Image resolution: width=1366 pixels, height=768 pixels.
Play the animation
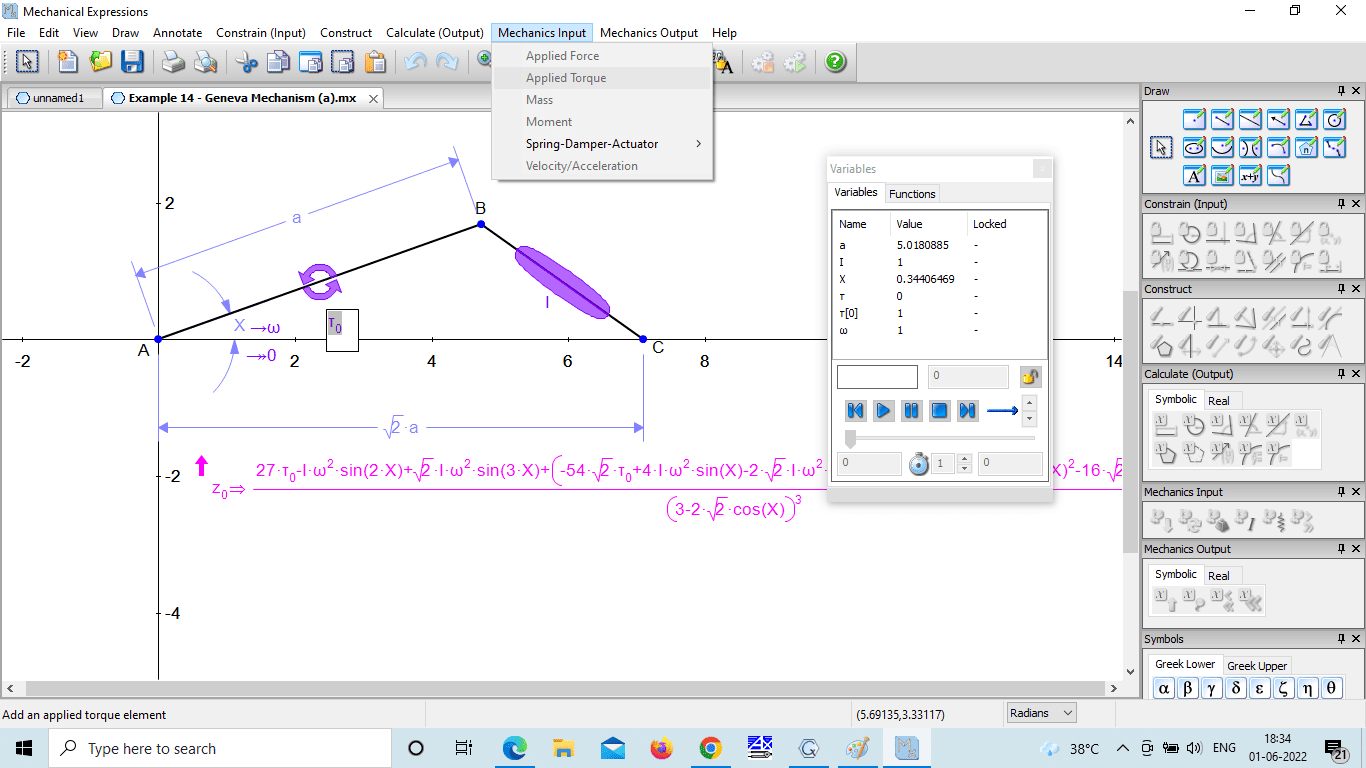point(883,410)
